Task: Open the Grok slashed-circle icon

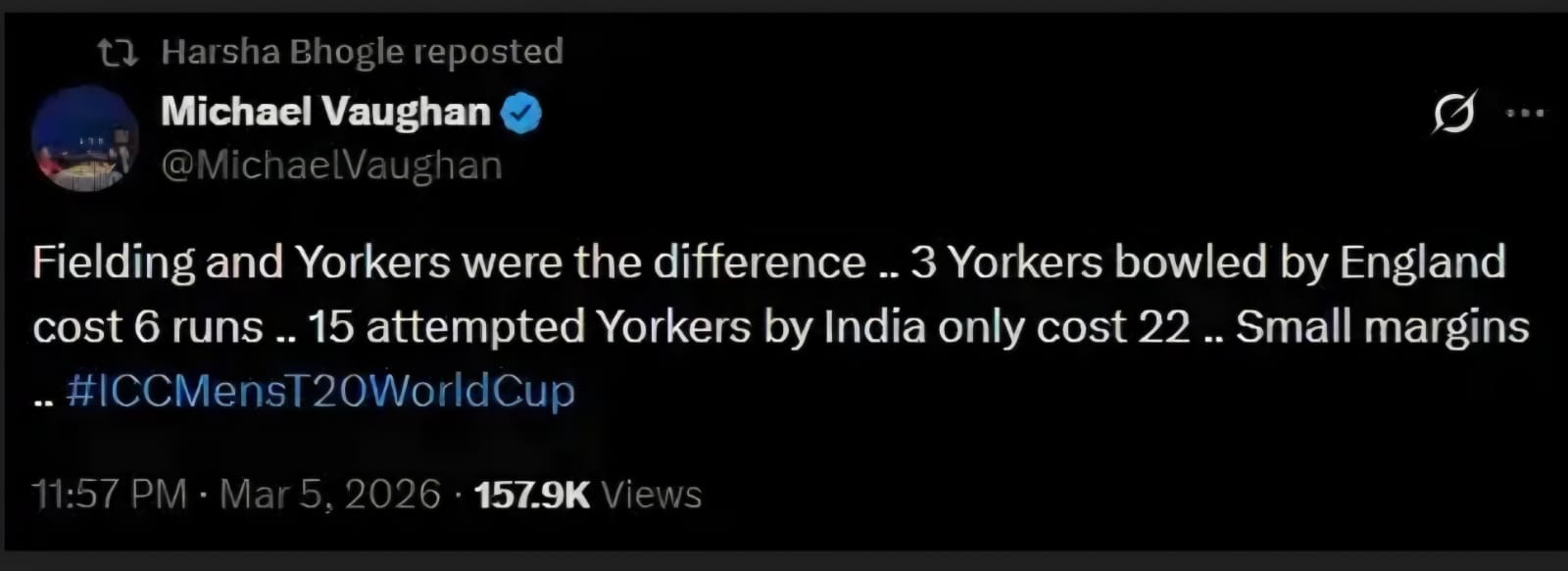Action: (1453, 113)
